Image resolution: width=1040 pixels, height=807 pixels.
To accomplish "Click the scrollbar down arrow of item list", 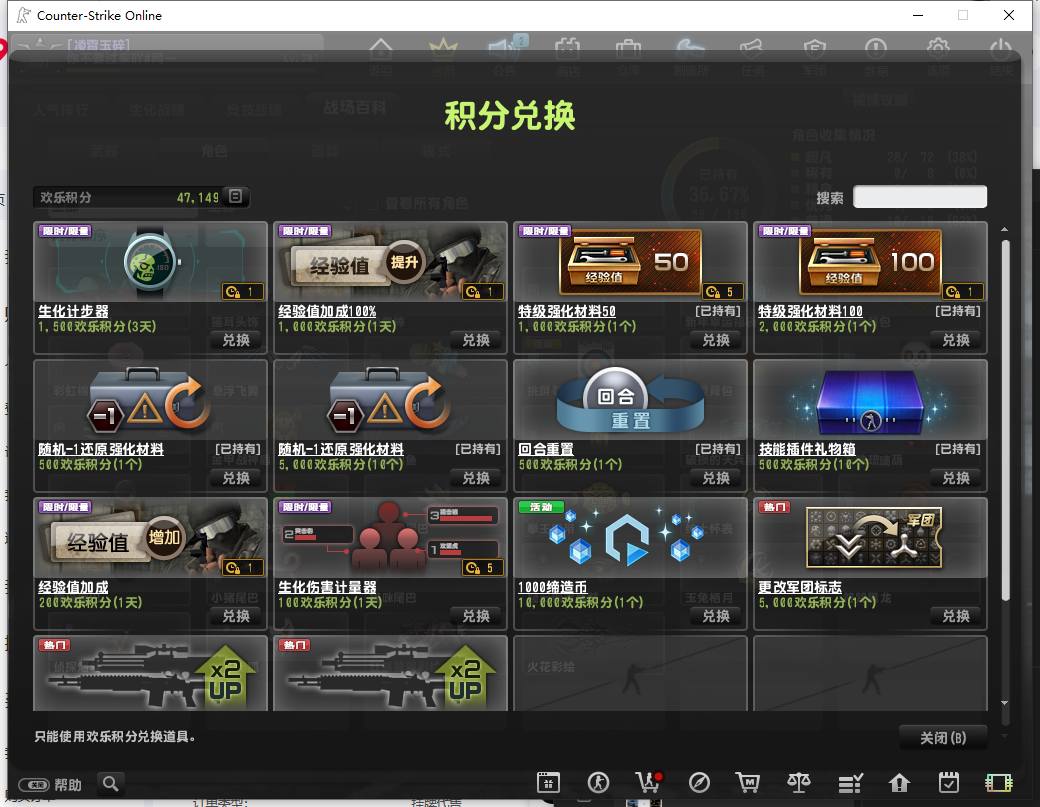I will tap(1005, 703).
